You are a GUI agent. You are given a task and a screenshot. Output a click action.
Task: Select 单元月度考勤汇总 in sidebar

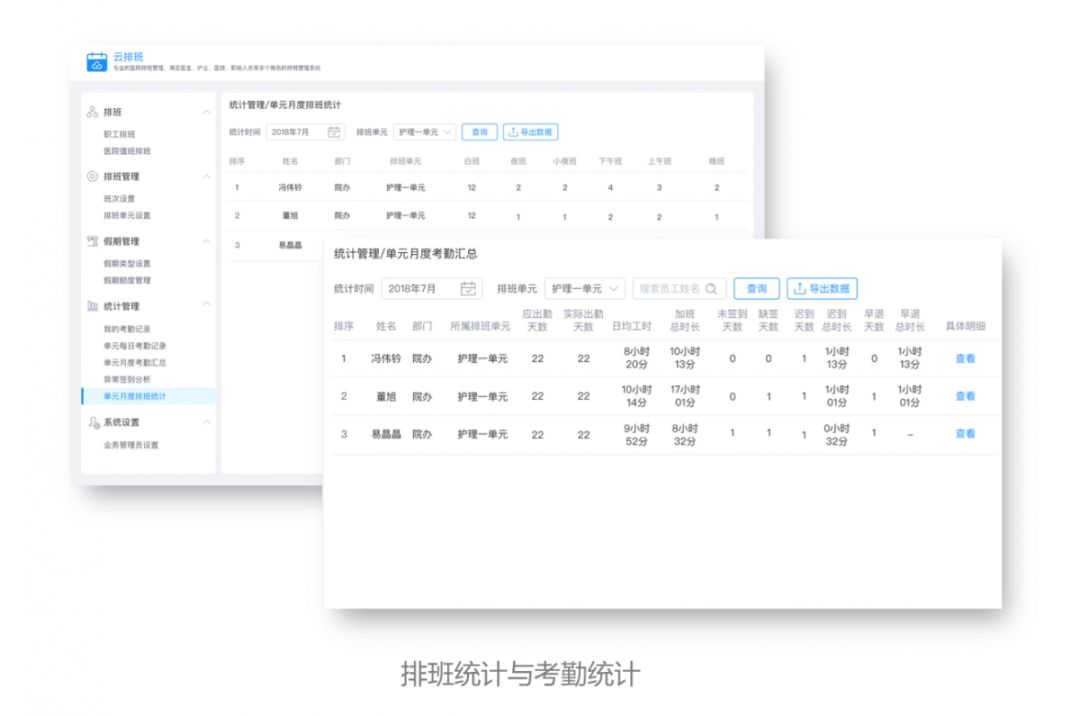point(135,362)
